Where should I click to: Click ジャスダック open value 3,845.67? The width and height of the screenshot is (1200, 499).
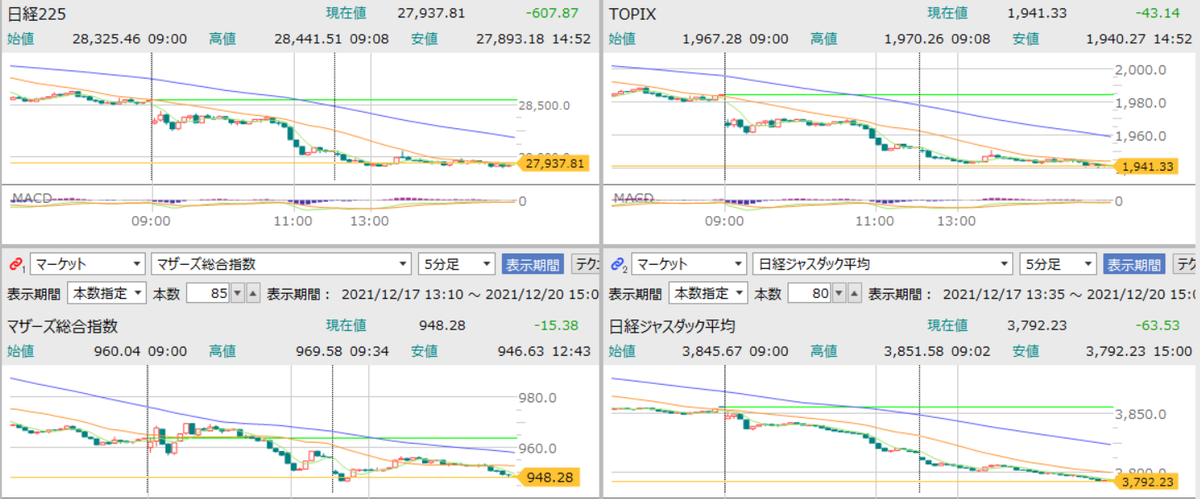point(712,352)
